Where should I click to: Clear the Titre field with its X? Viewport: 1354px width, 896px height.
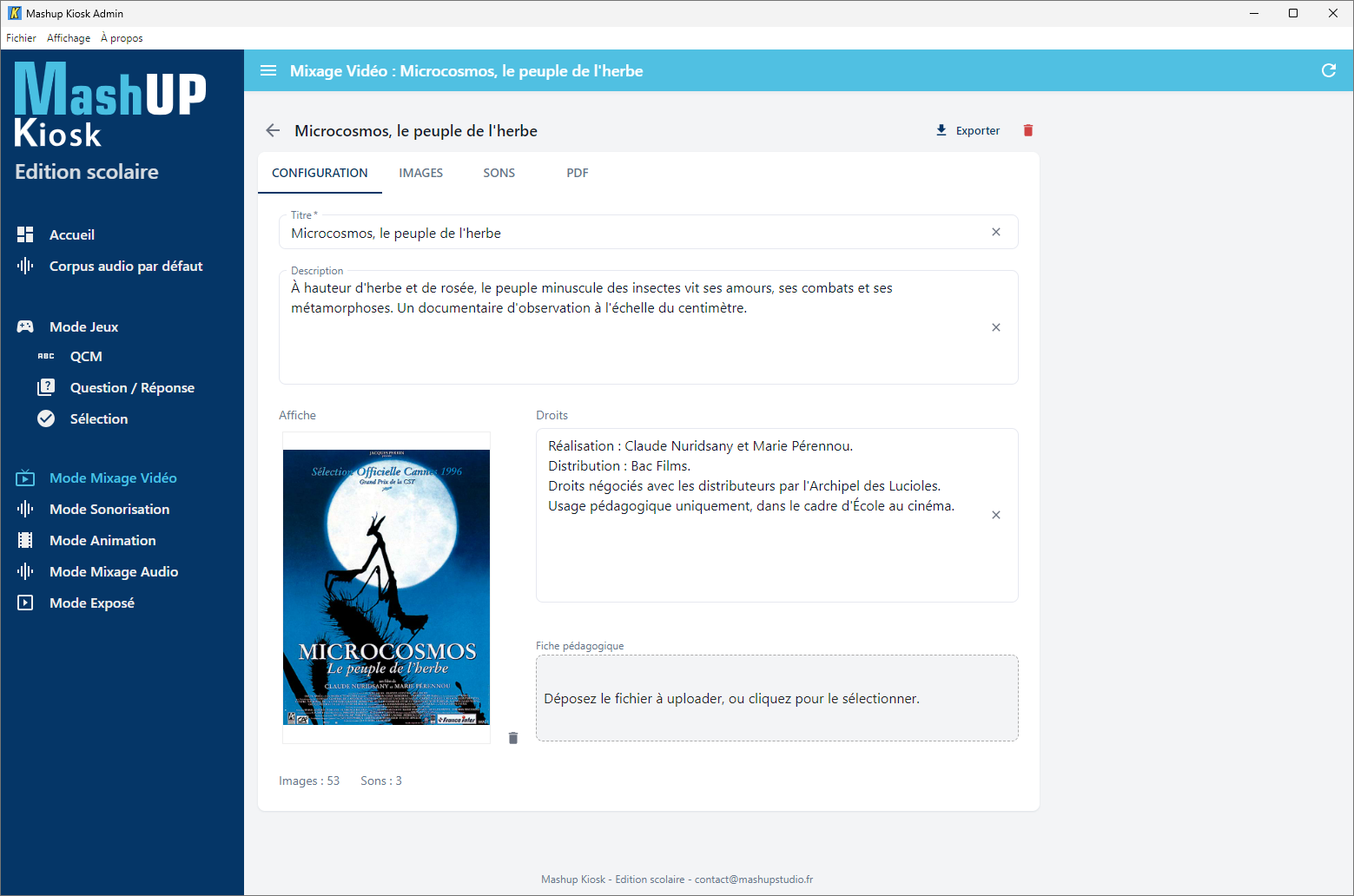coord(996,232)
